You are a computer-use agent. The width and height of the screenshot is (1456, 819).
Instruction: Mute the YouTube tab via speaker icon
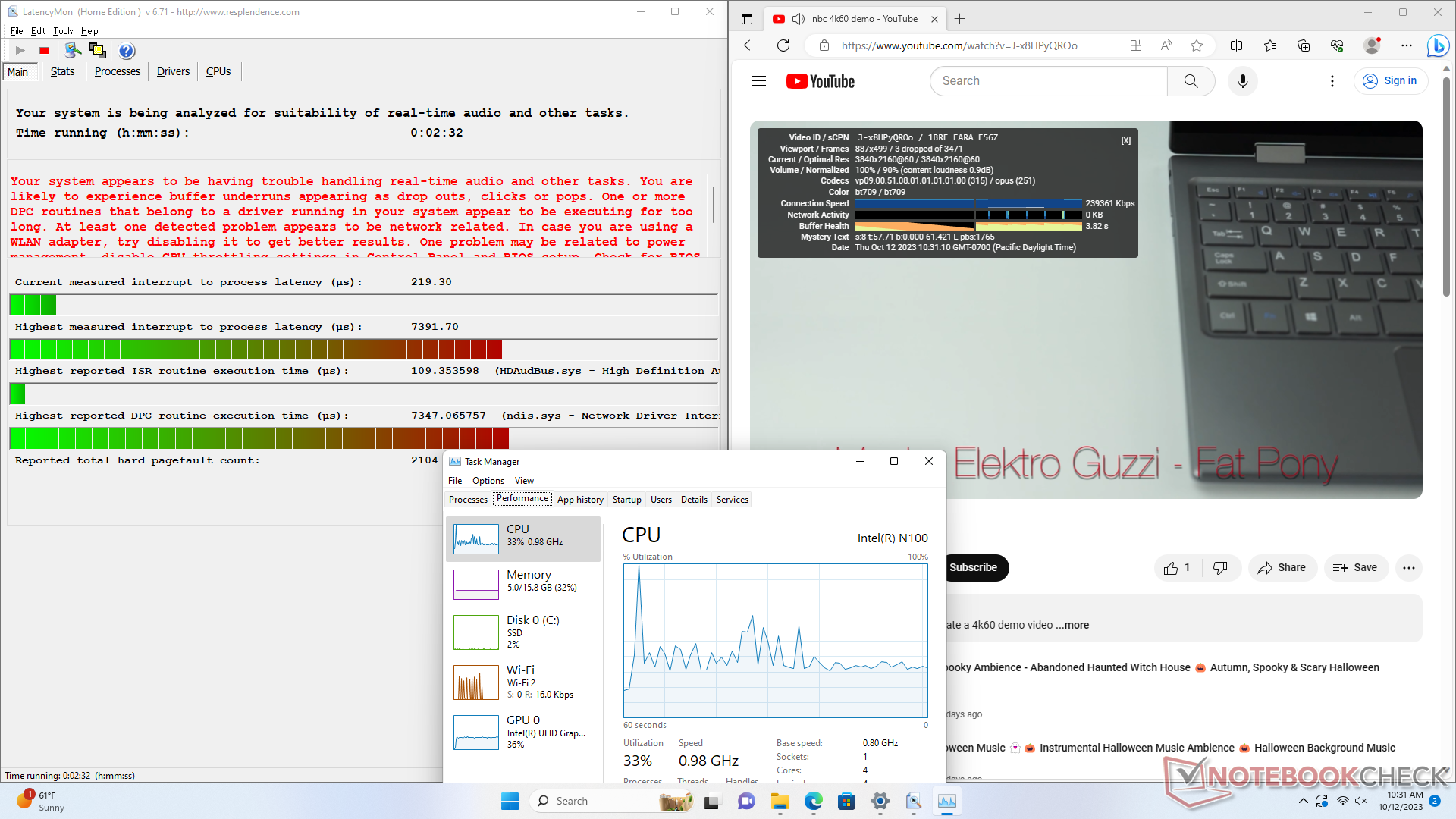click(x=798, y=19)
